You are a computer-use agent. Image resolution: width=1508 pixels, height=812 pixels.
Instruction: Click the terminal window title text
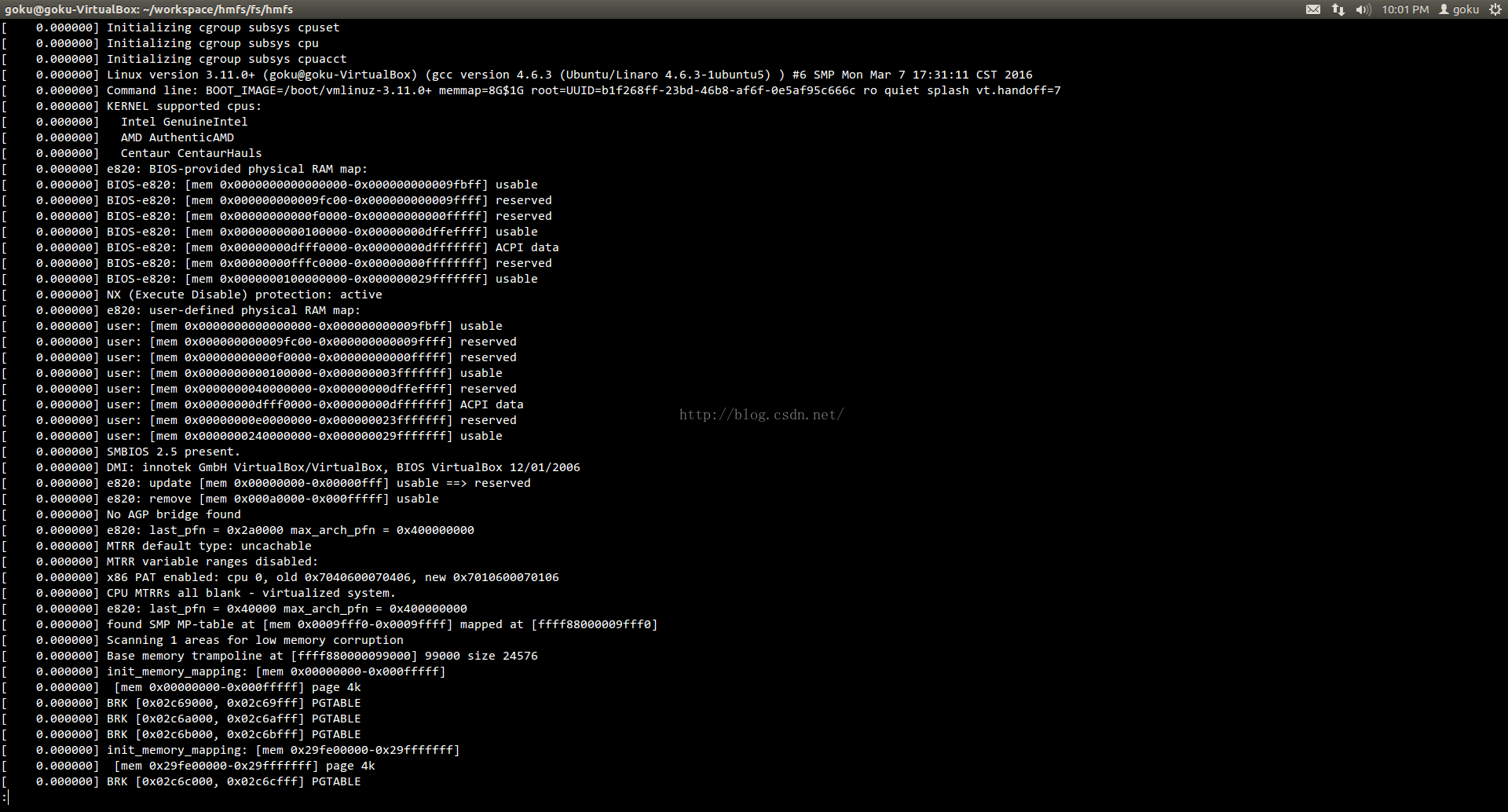click(148, 9)
